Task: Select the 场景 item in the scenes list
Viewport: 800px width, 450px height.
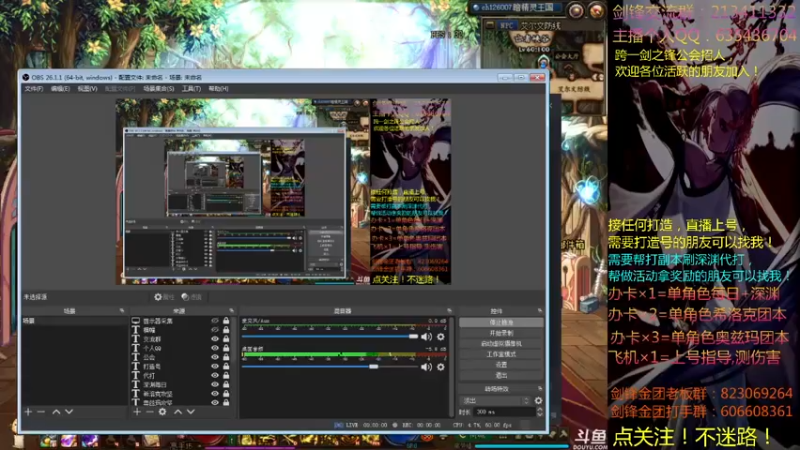Action: click(x=74, y=321)
